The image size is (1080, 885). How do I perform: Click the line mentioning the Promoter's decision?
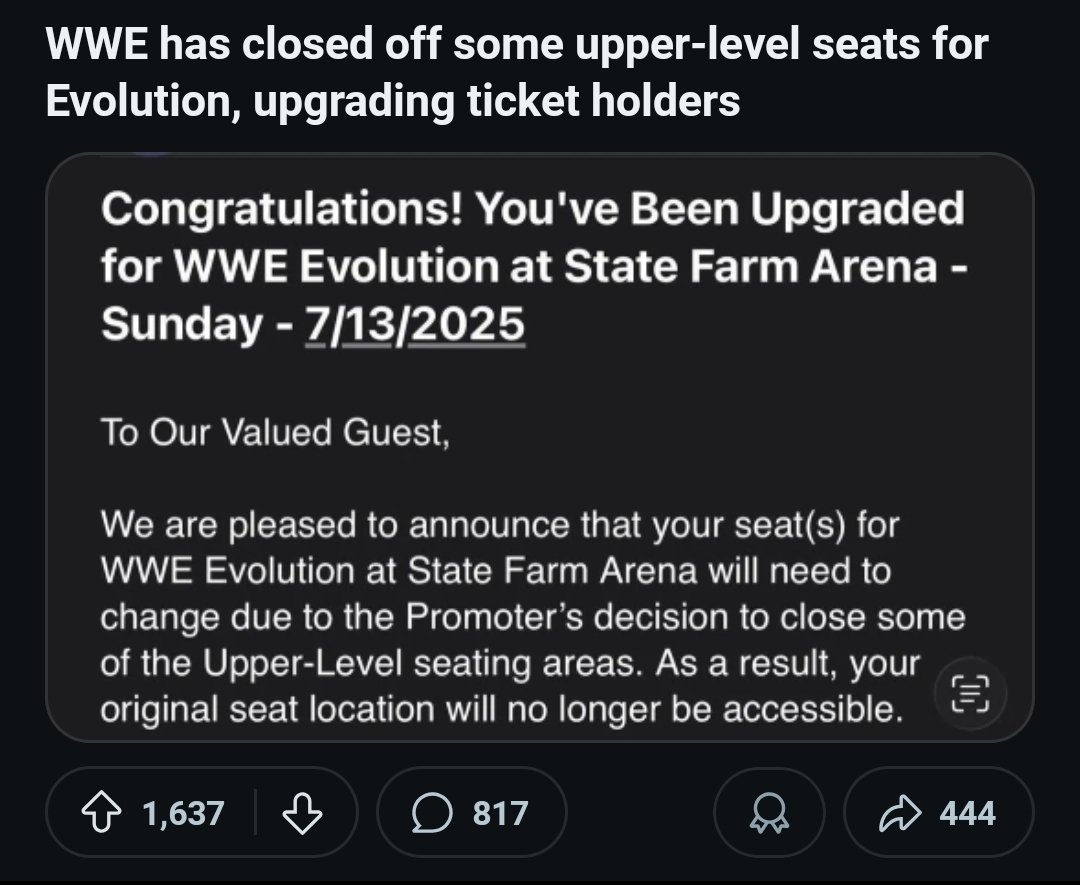532,617
